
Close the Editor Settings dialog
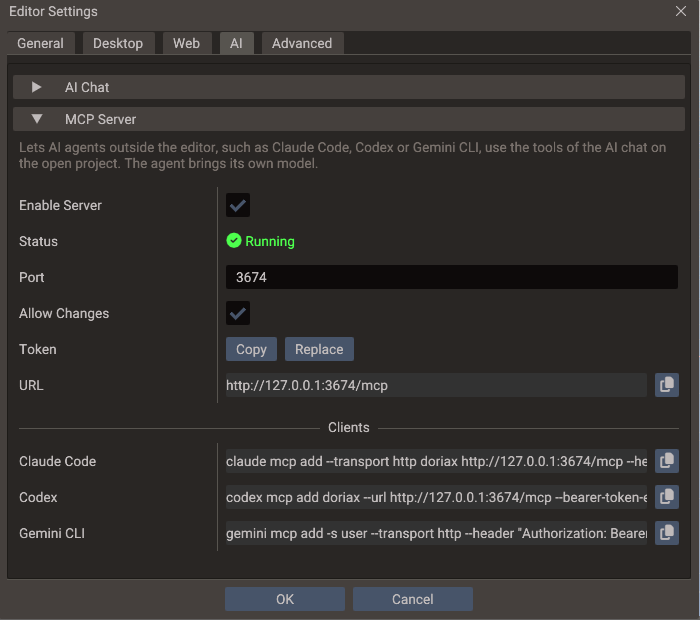(681, 11)
